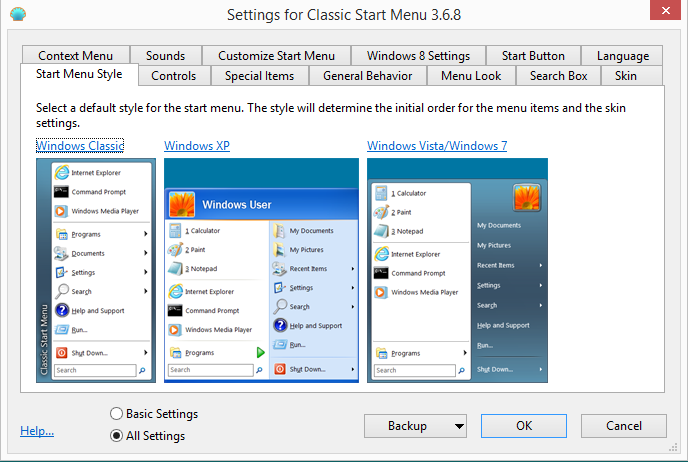Choose the Windows Classic style link
The height and width of the screenshot is (462, 688).
(x=80, y=146)
